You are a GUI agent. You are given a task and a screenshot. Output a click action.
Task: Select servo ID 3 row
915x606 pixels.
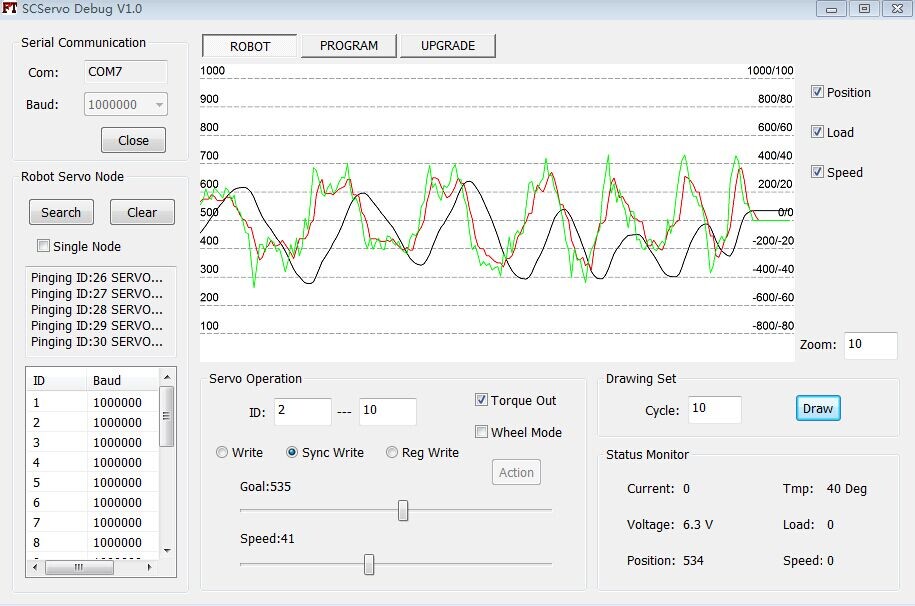(x=92, y=443)
